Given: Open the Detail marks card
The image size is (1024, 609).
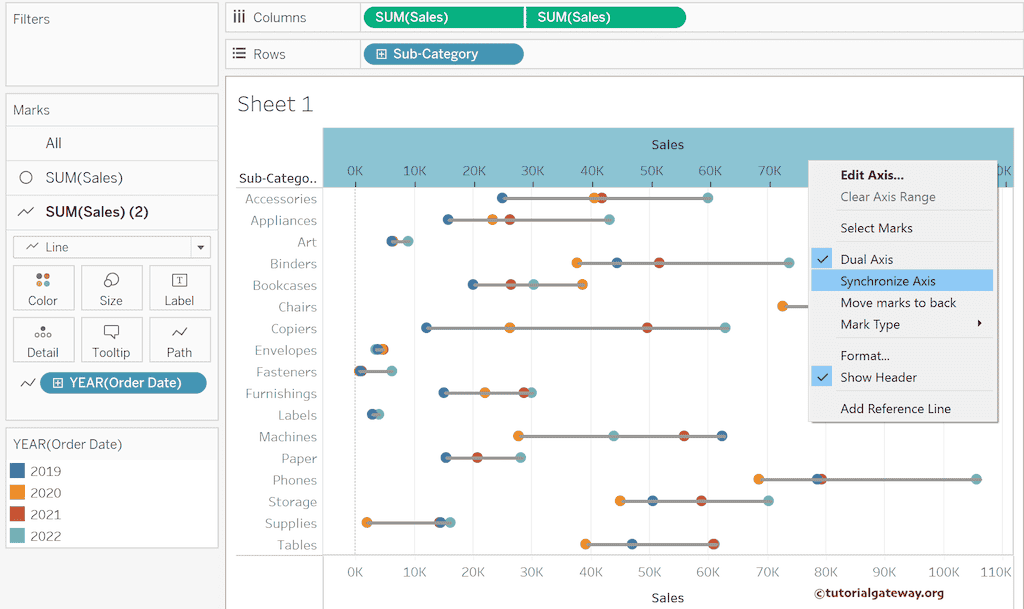Looking at the screenshot, I should (x=43, y=339).
